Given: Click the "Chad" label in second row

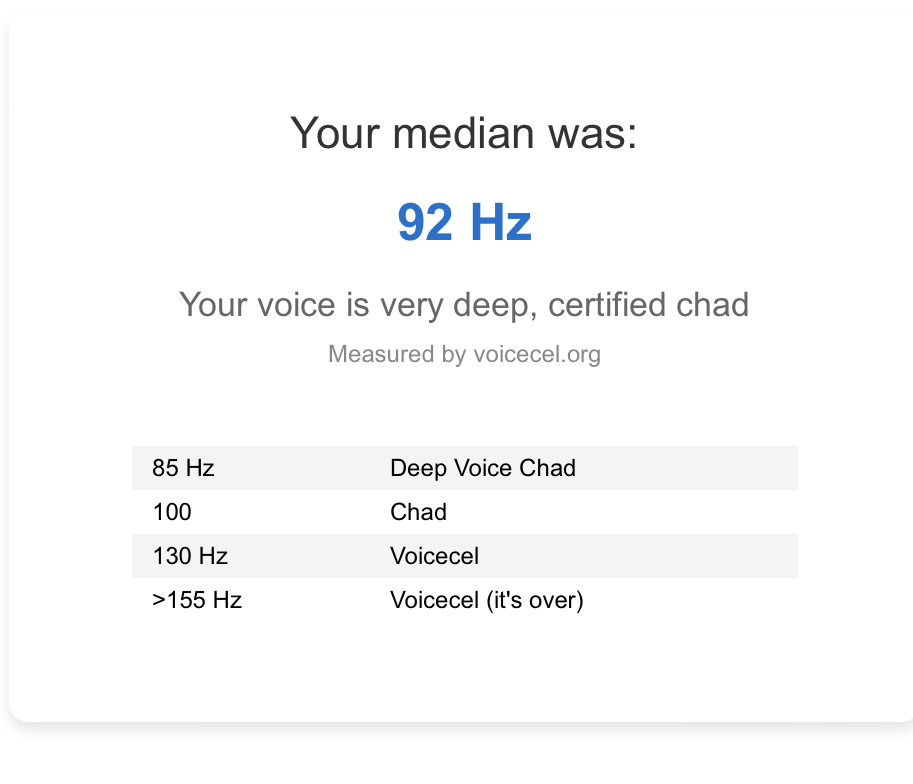Looking at the screenshot, I should click(x=418, y=512).
